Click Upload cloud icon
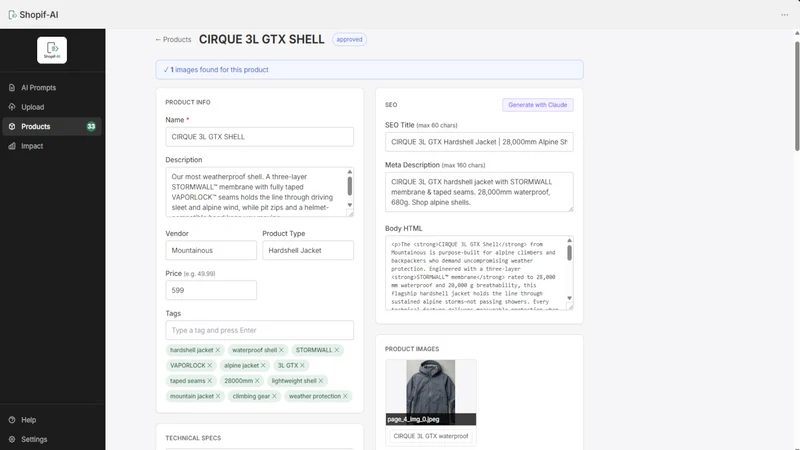 12,107
